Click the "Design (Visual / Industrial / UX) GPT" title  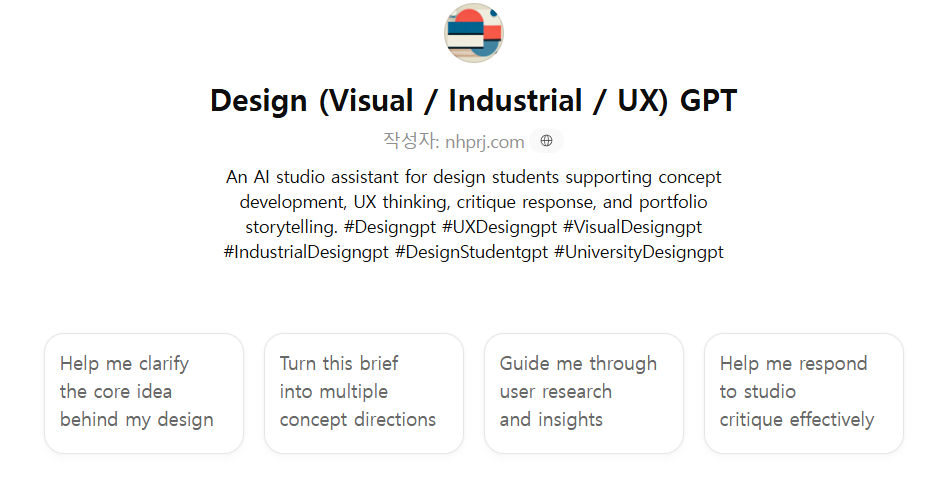[x=473, y=101]
